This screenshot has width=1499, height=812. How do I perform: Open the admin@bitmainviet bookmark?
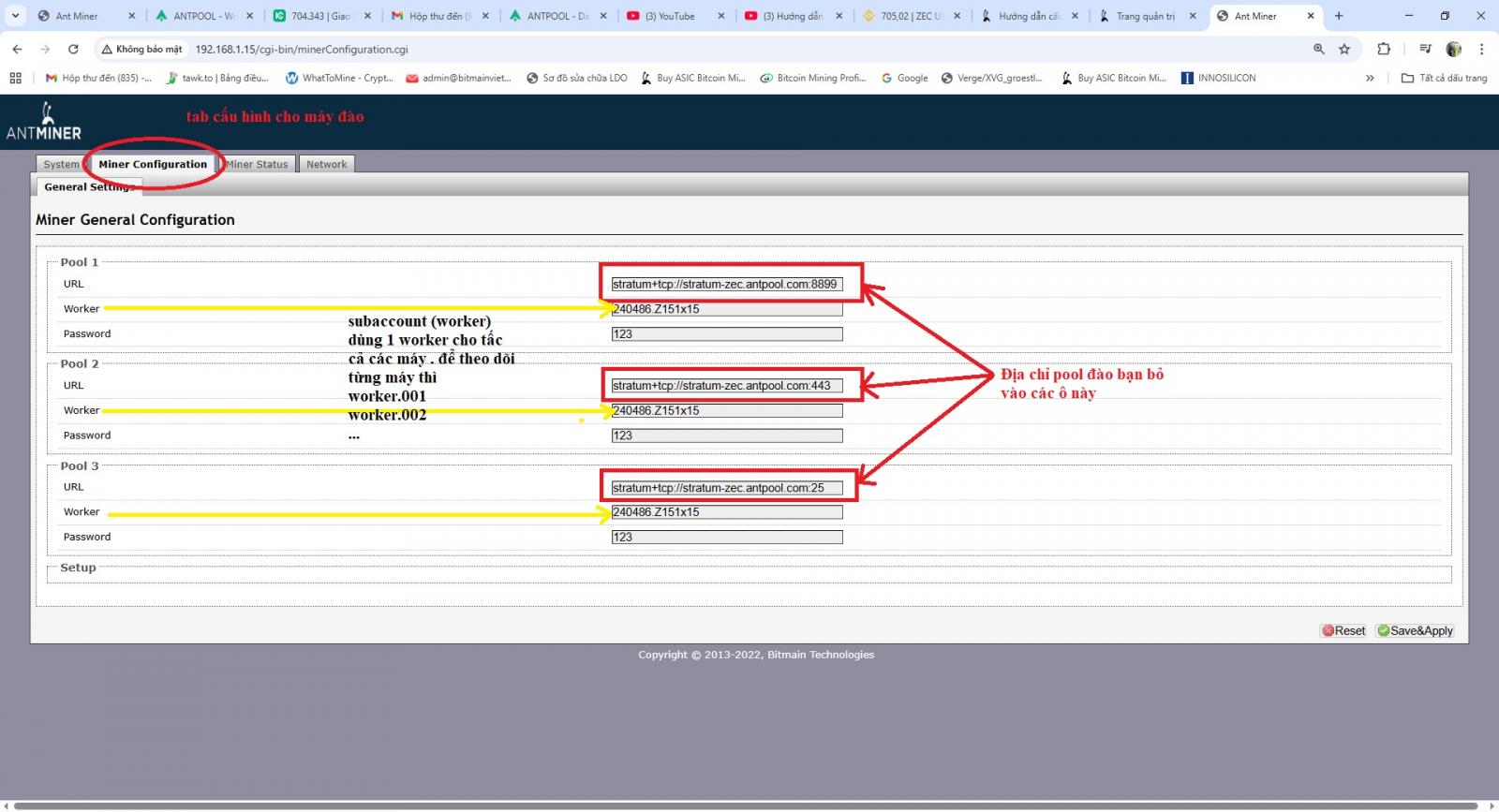[459, 78]
